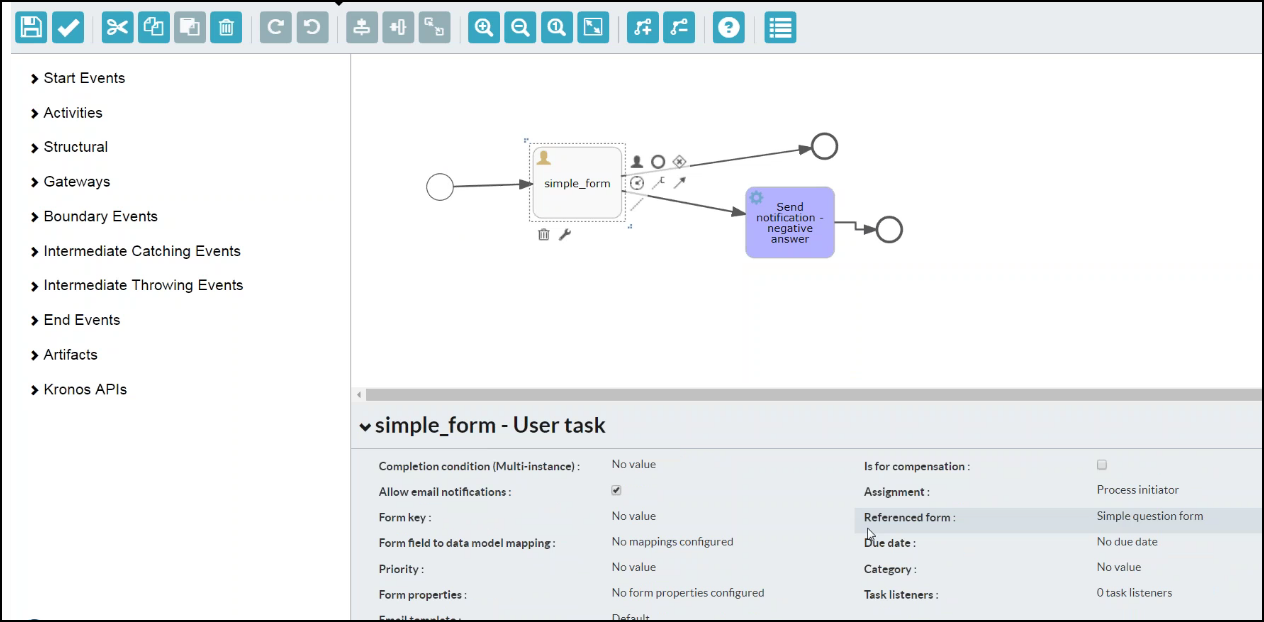Add text annotation from the quick menu
This screenshot has width=1264, height=622.
658,182
